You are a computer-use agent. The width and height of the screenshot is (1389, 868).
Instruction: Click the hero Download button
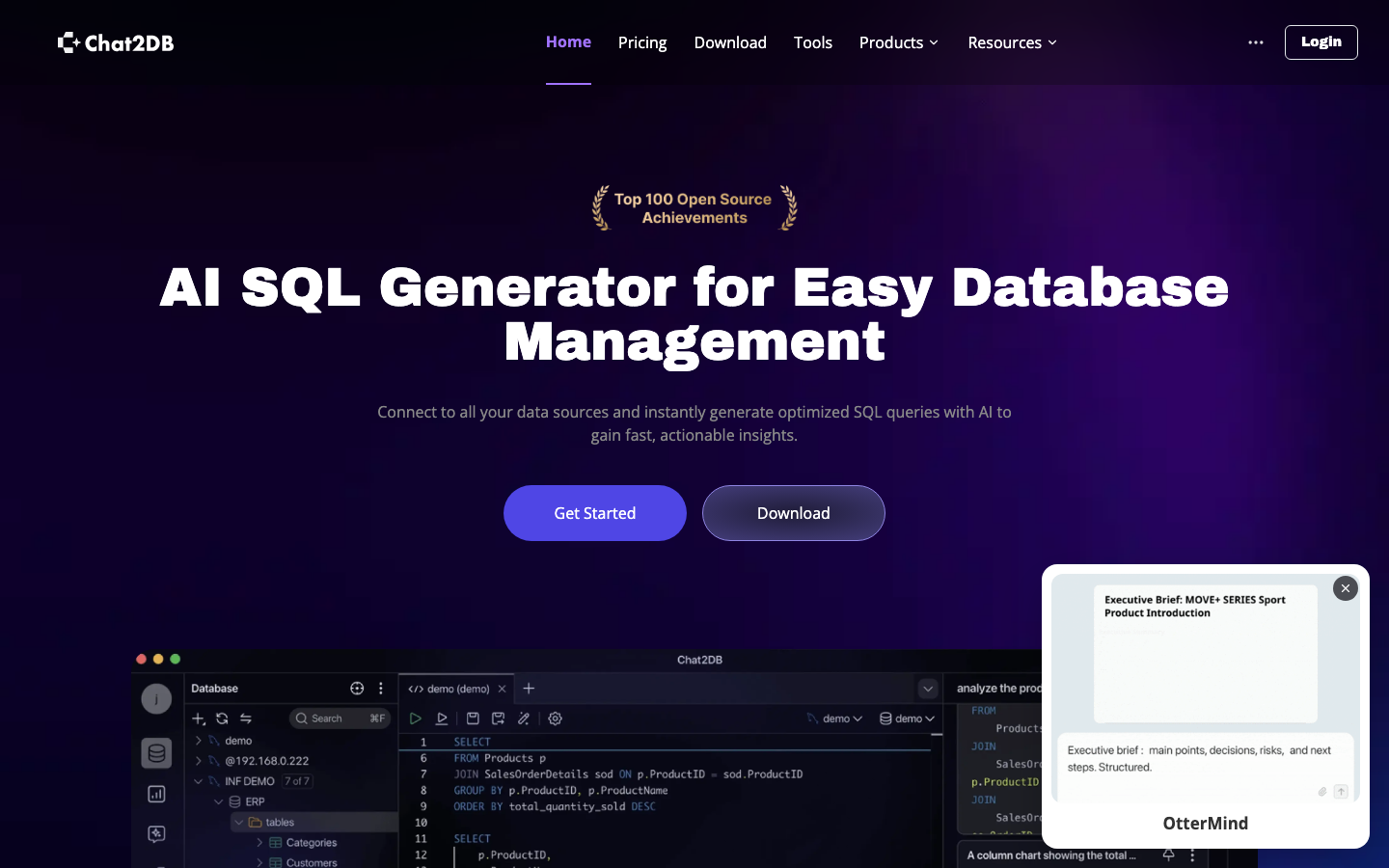coord(794,513)
